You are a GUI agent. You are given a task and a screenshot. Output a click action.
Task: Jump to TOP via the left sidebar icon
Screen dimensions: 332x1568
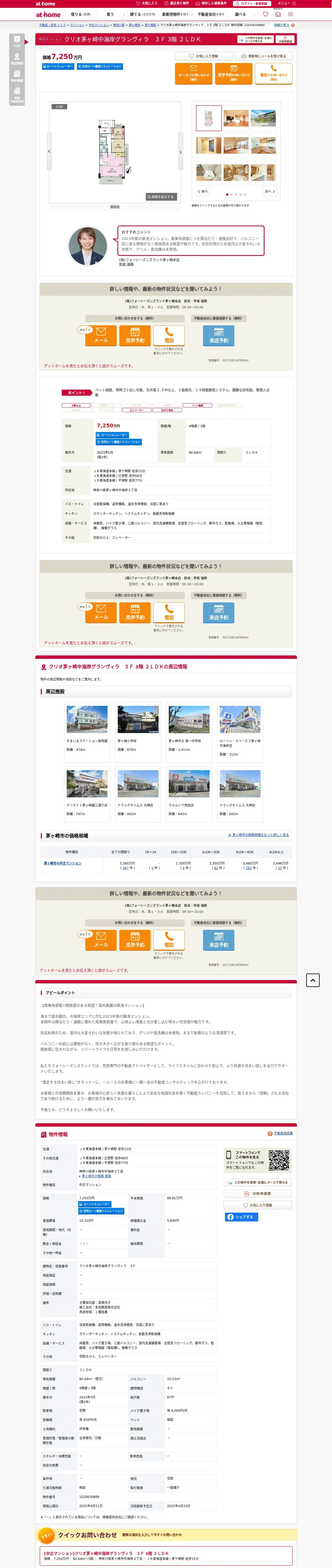point(17,41)
